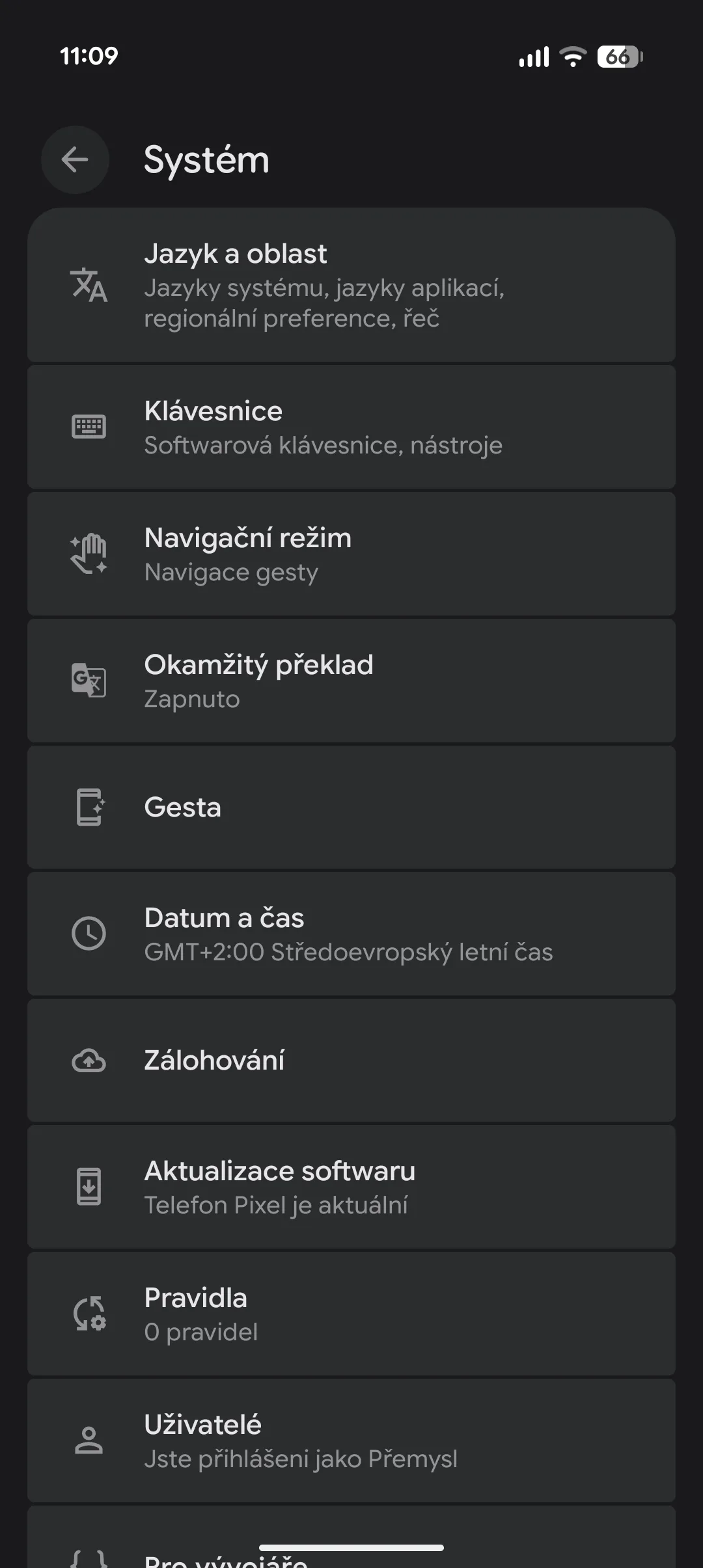
Task: Open Jazyk a oblast settings
Action: 351,285
